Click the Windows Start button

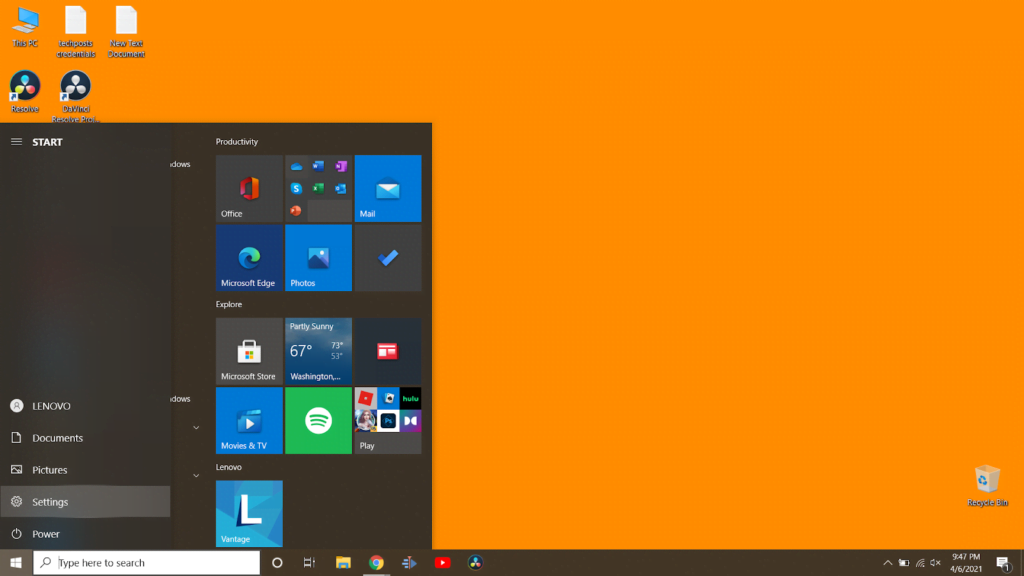[x=16, y=562]
